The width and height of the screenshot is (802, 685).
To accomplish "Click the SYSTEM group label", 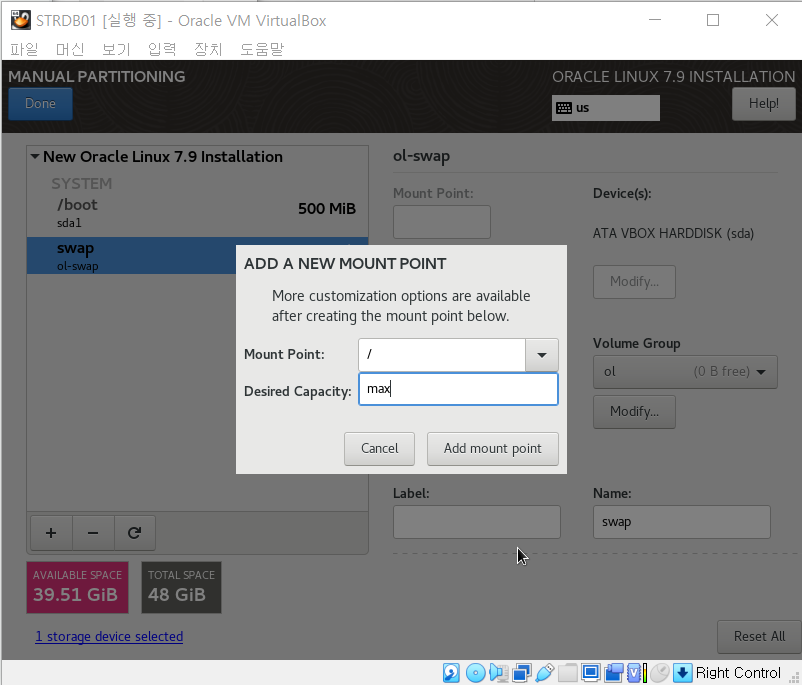I will pyautogui.click(x=81, y=184).
